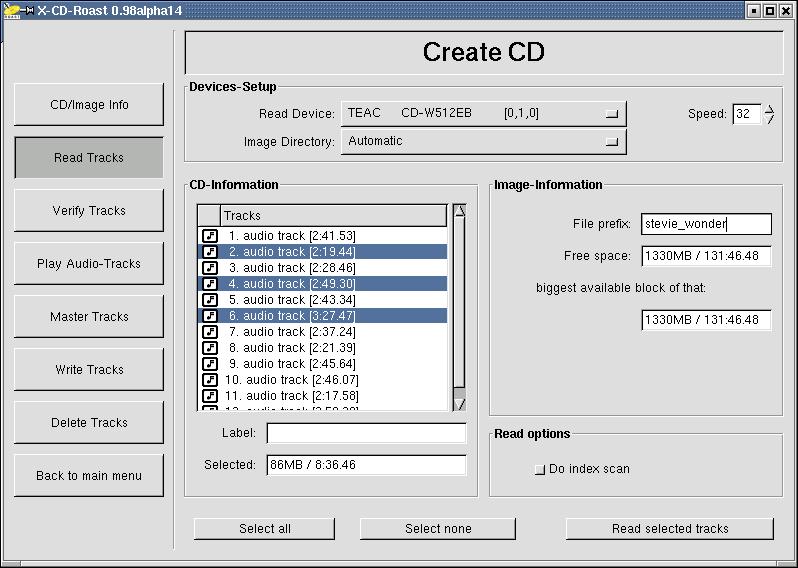The image size is (798, 568).
Task: Select '1. audio track [2:41.53]'
Action: point(322,236)
